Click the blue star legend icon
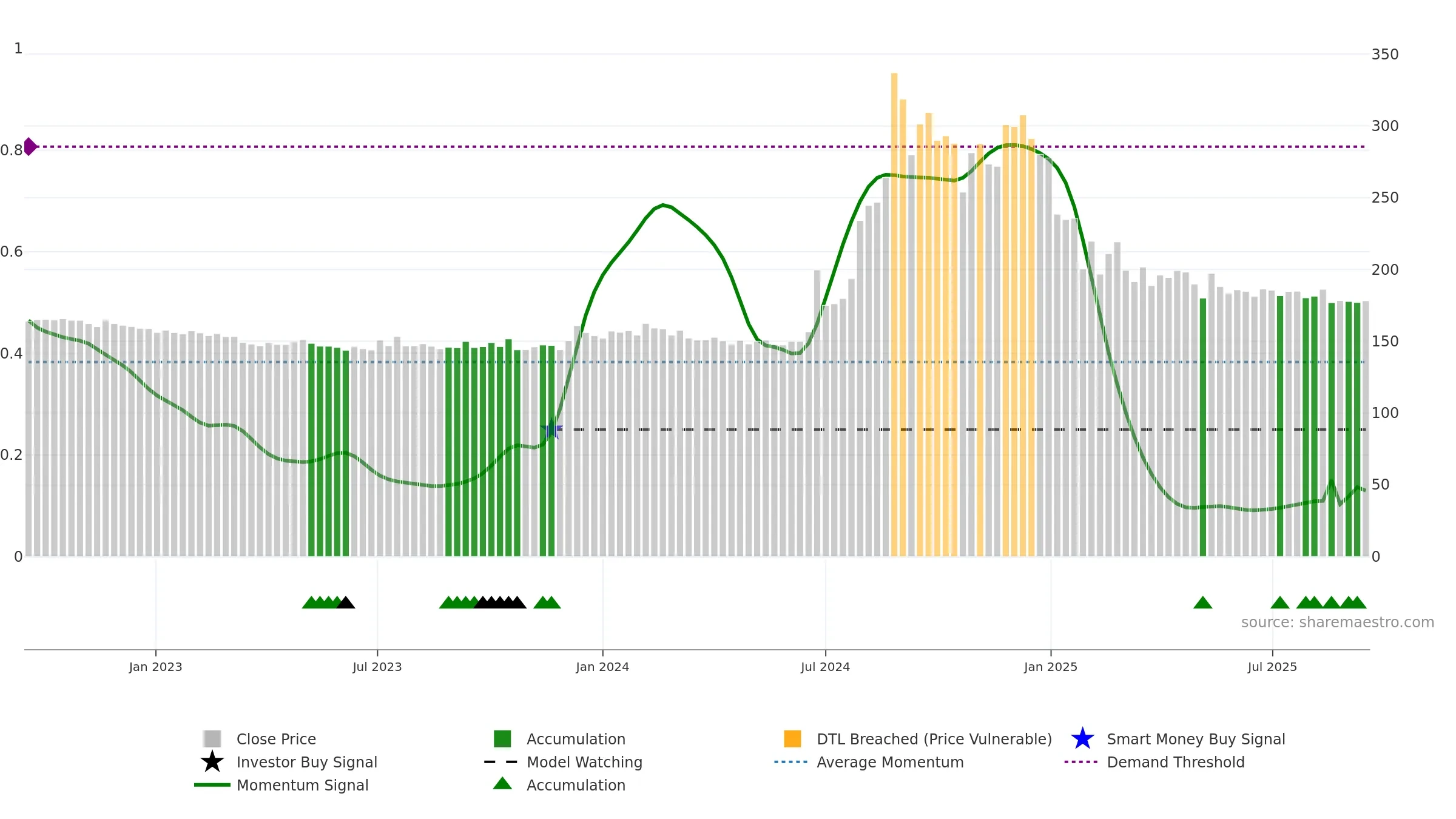The height and width of the screenshot is (819, 1456). click(x=1082, y=739)
